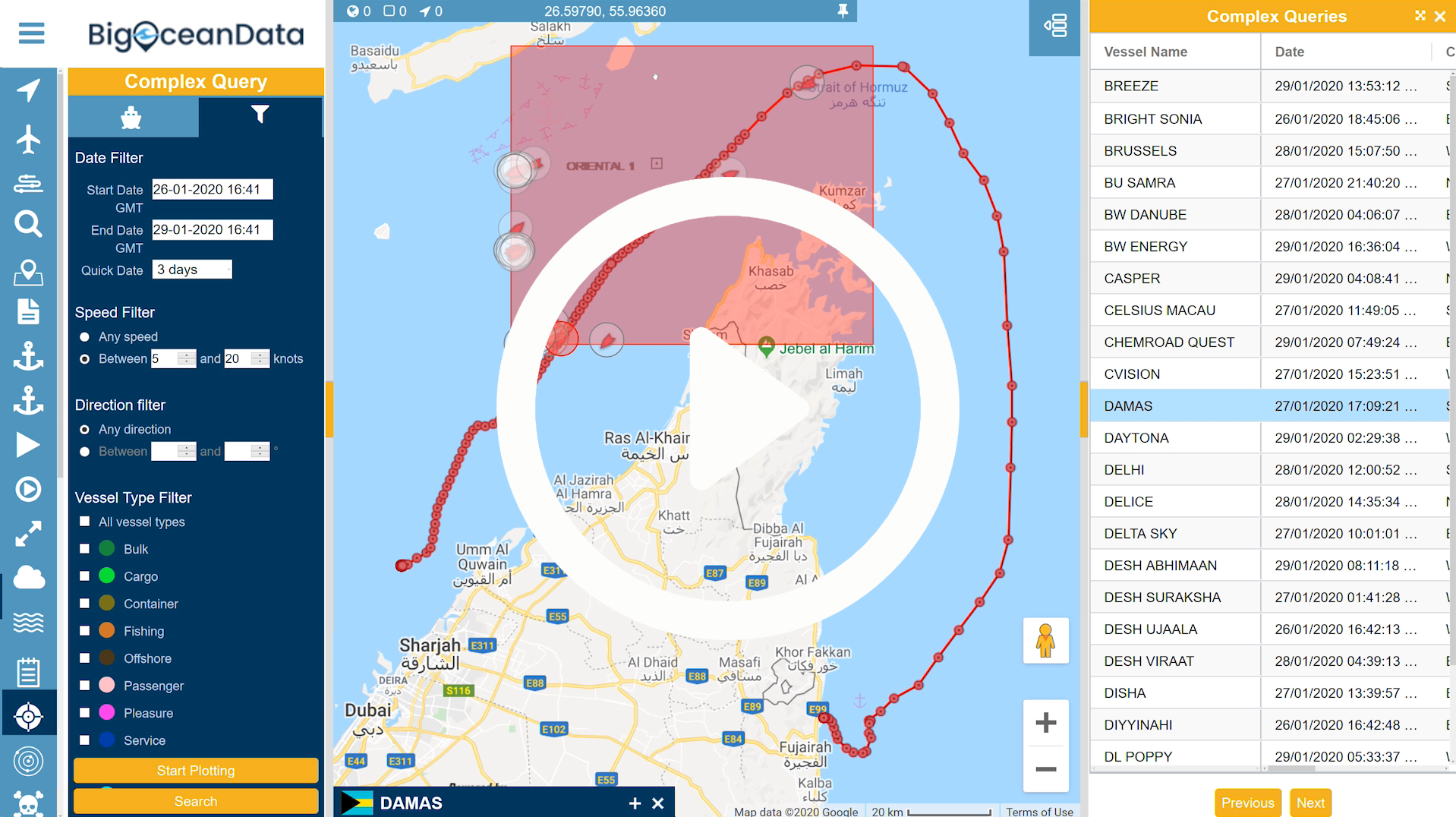Open the document reports icon
Image resolution: width=1456 pixels, height=817 pixels.
click(x=28, y=311)
